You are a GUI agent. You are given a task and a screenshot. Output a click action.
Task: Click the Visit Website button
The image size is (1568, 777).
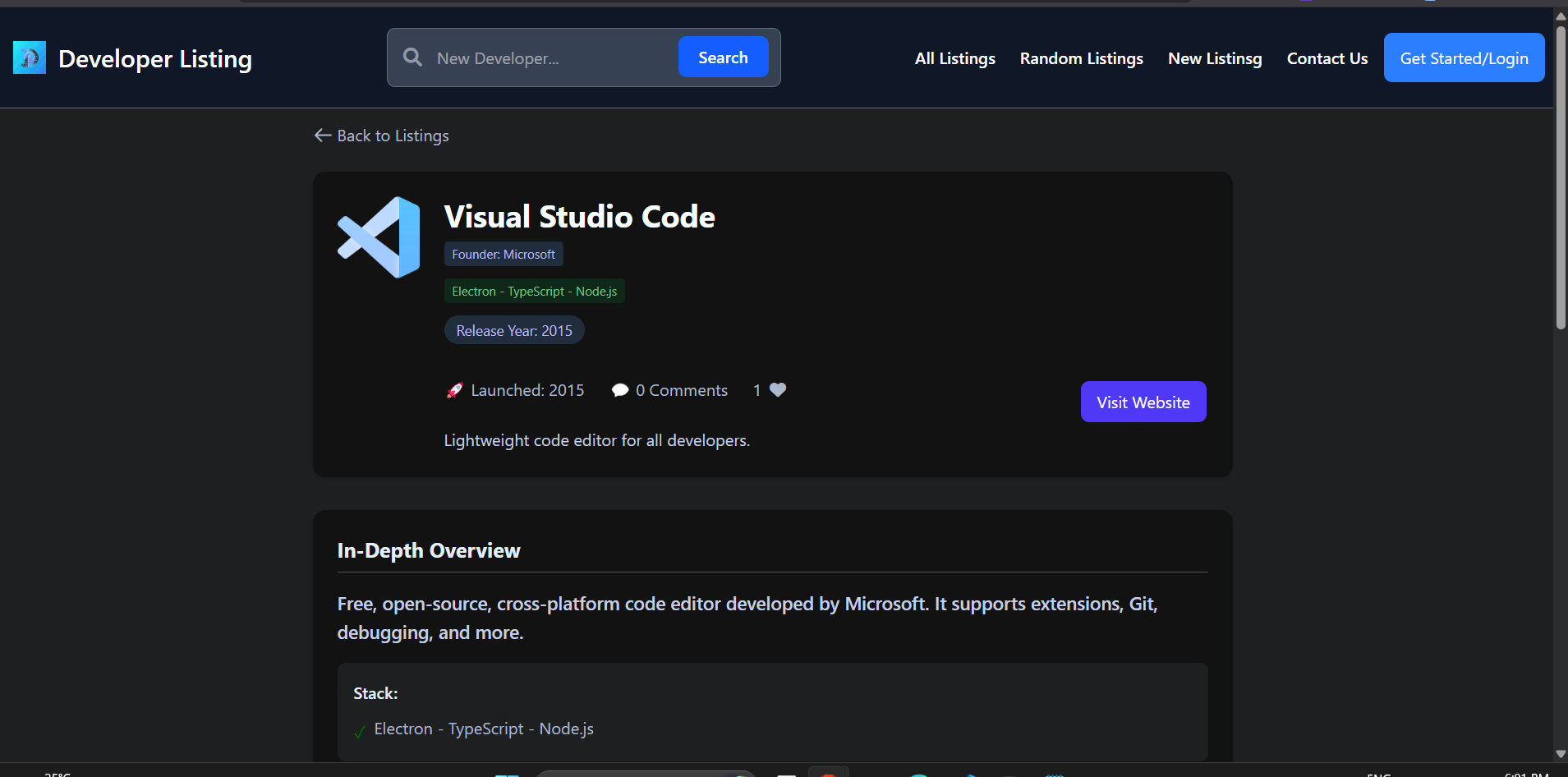pyautogui.click(x=1143, y=402)
